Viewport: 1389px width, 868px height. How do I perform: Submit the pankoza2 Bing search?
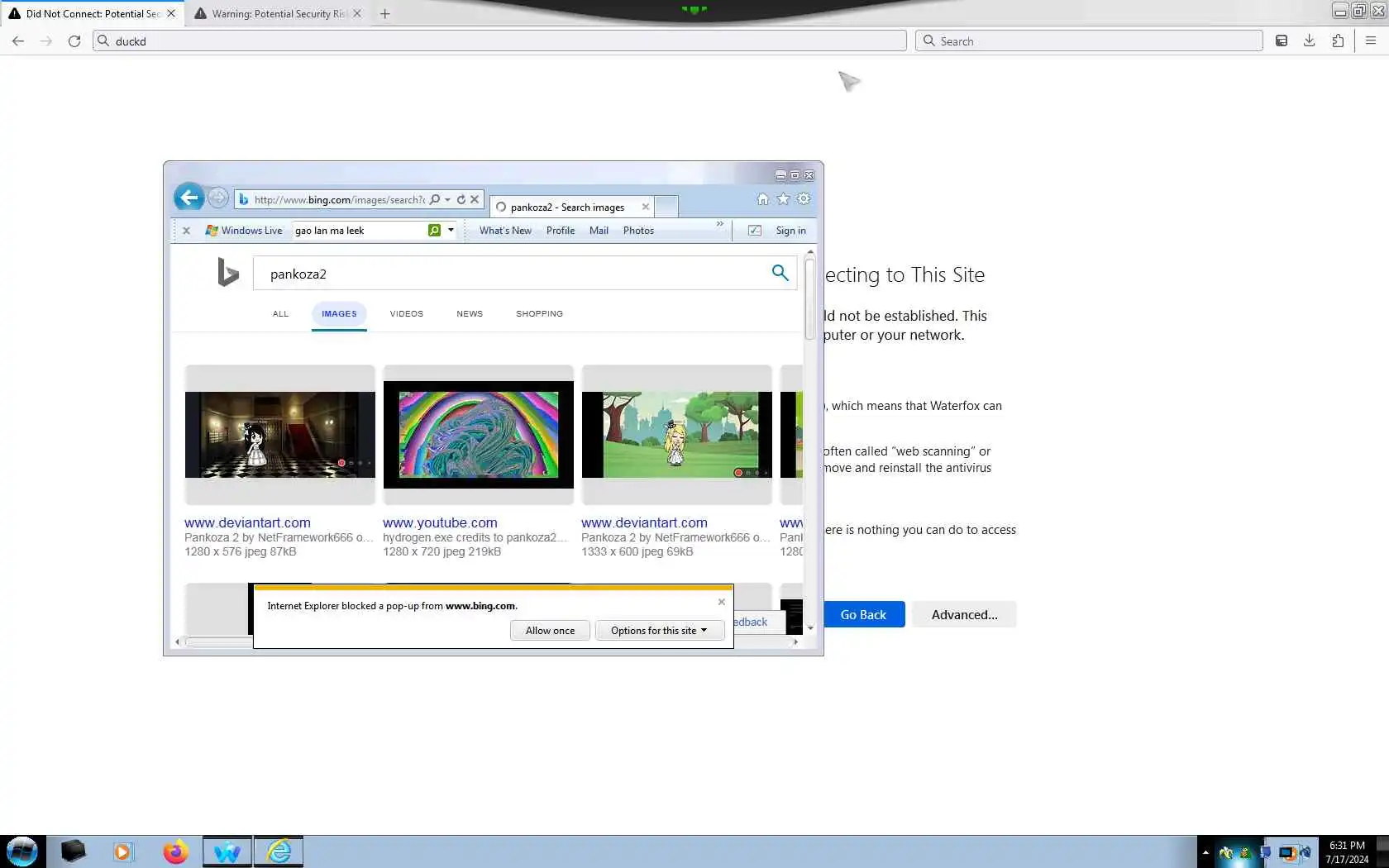click(780, 273)
